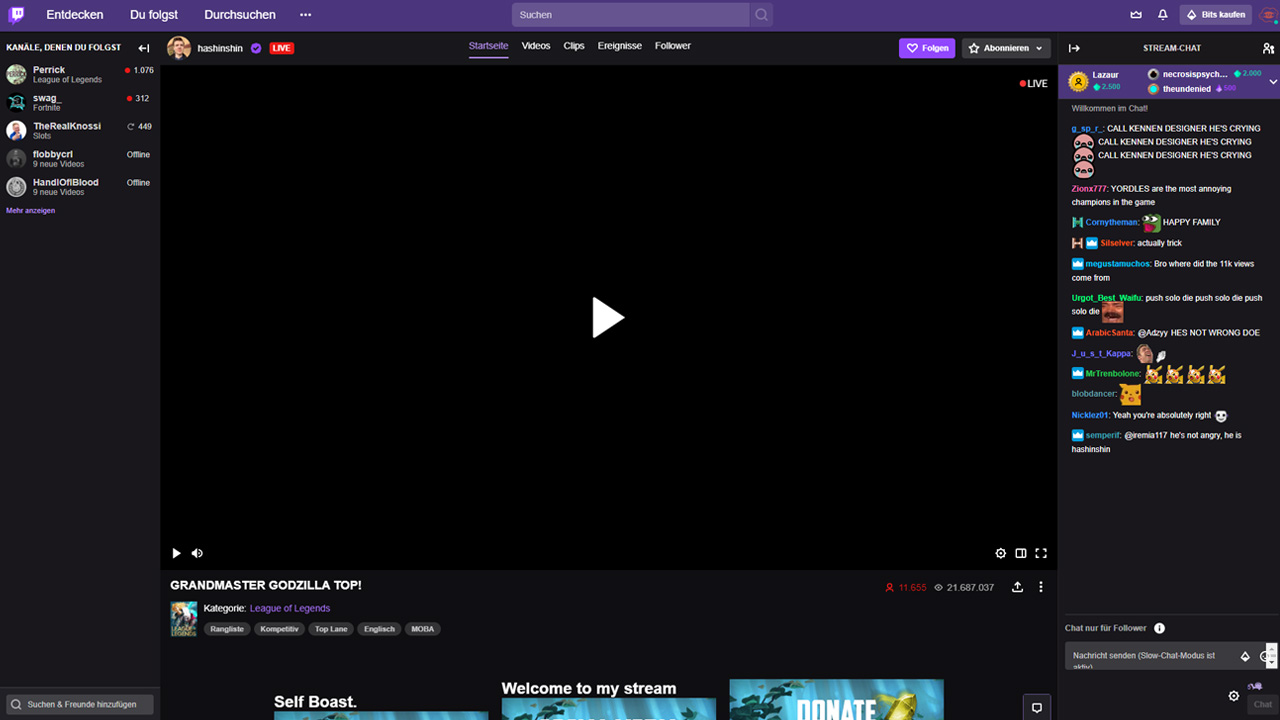The height and width of the screenshot is (720, 1280).
Task: Expand the gifted subs leaderboard chevron
Action: [x=1273, y=81]
